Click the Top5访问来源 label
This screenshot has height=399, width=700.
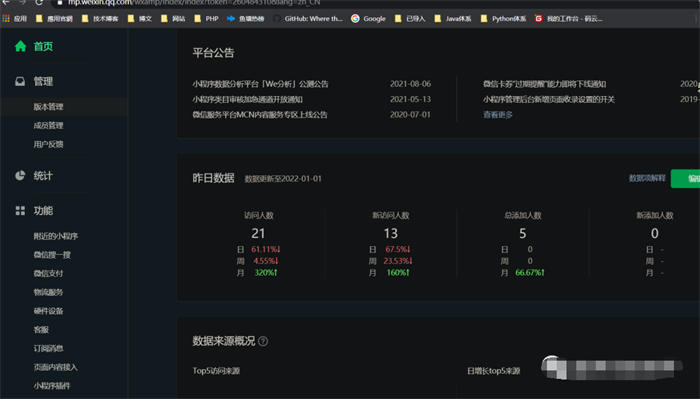point(216,371)
